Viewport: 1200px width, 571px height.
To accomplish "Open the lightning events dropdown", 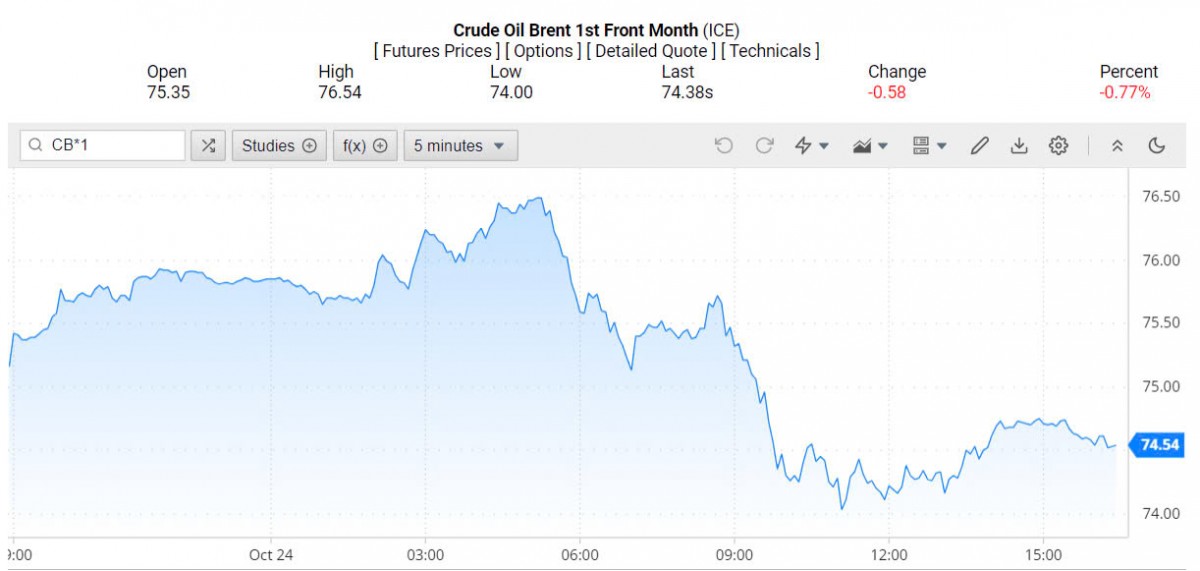I will [811, 146].
